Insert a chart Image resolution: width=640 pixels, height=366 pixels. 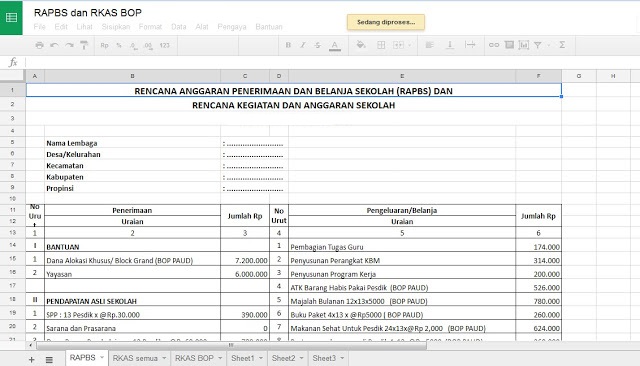click(524, 45)
